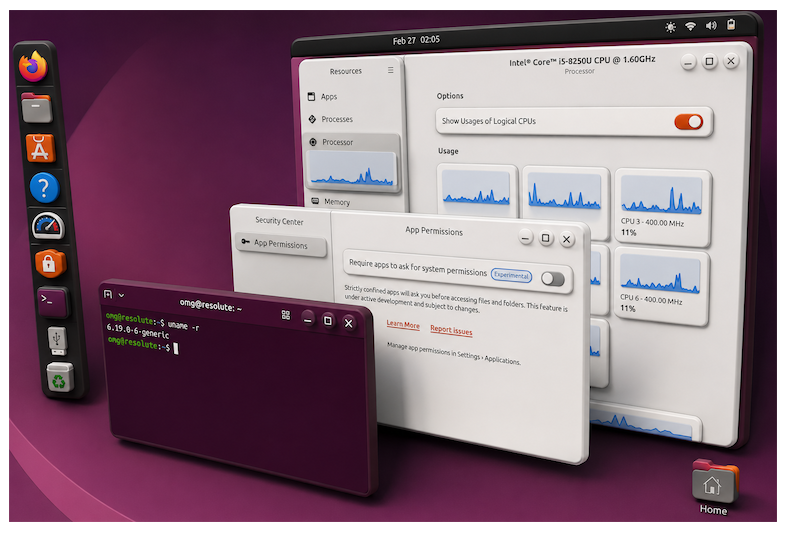Click the Manage app permissions in Settings text
The height and width of the screenshot is (533, 790).
point(453,353)
